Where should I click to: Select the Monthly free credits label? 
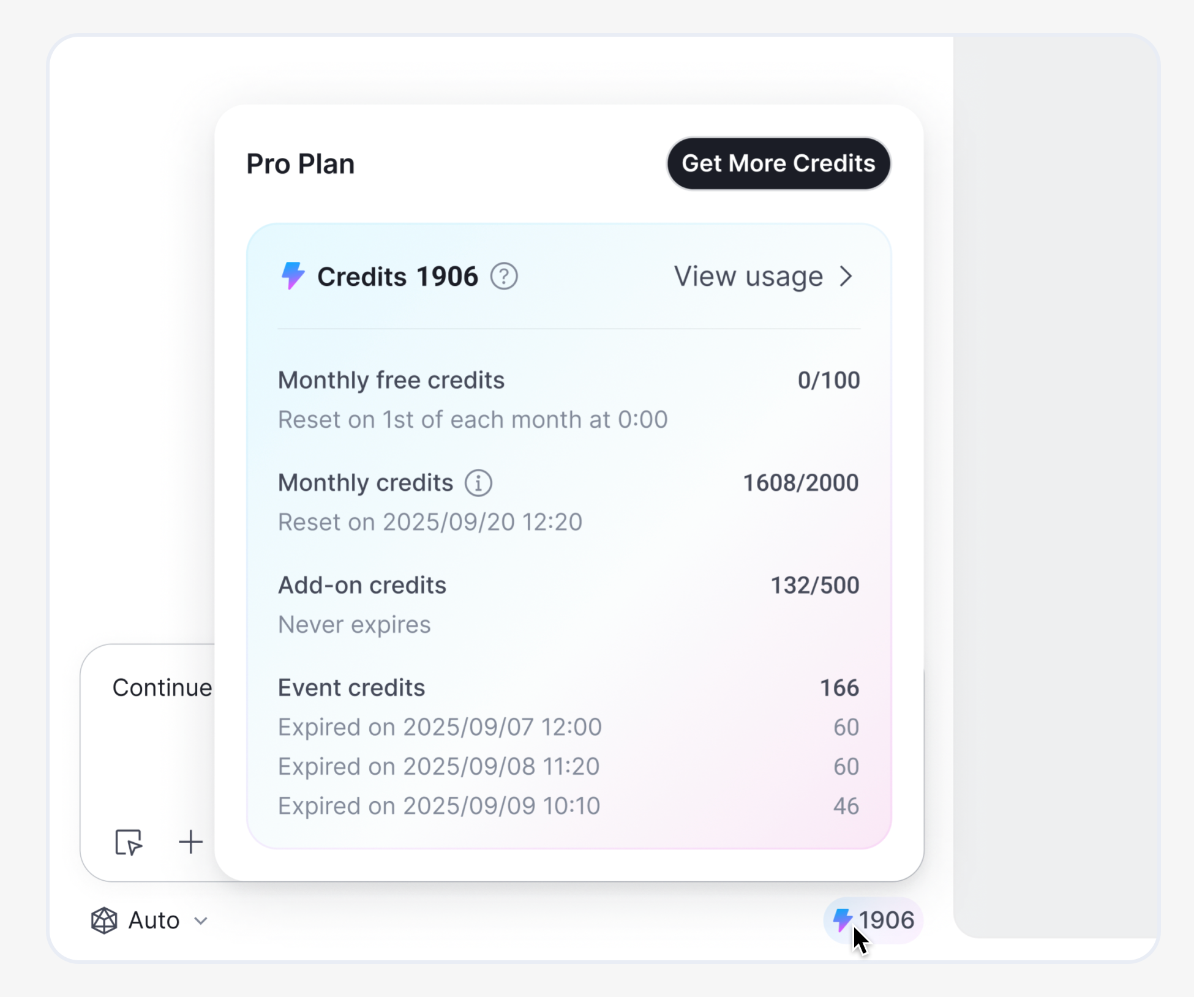point(391,380)
